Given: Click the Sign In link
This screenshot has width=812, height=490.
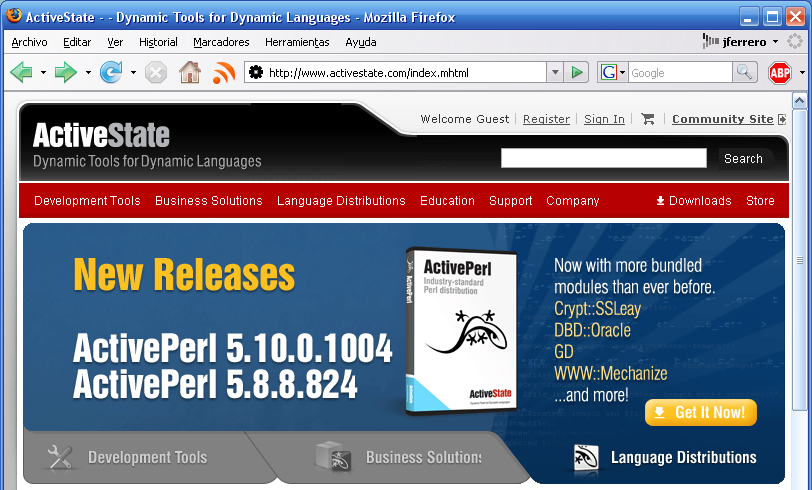Looking at the screenshot, I should [x=604, y=119].
